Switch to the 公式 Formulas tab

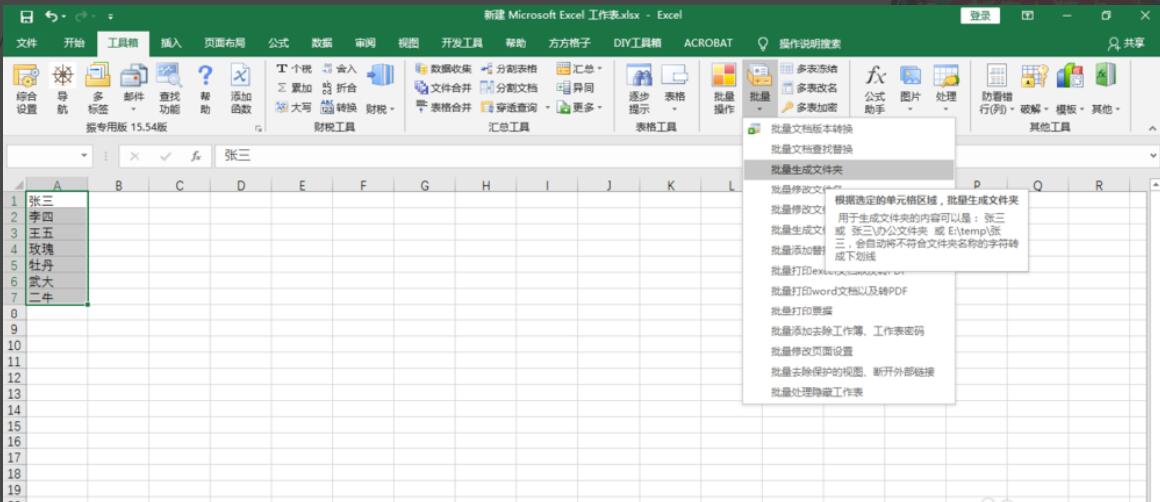point(278,44)
